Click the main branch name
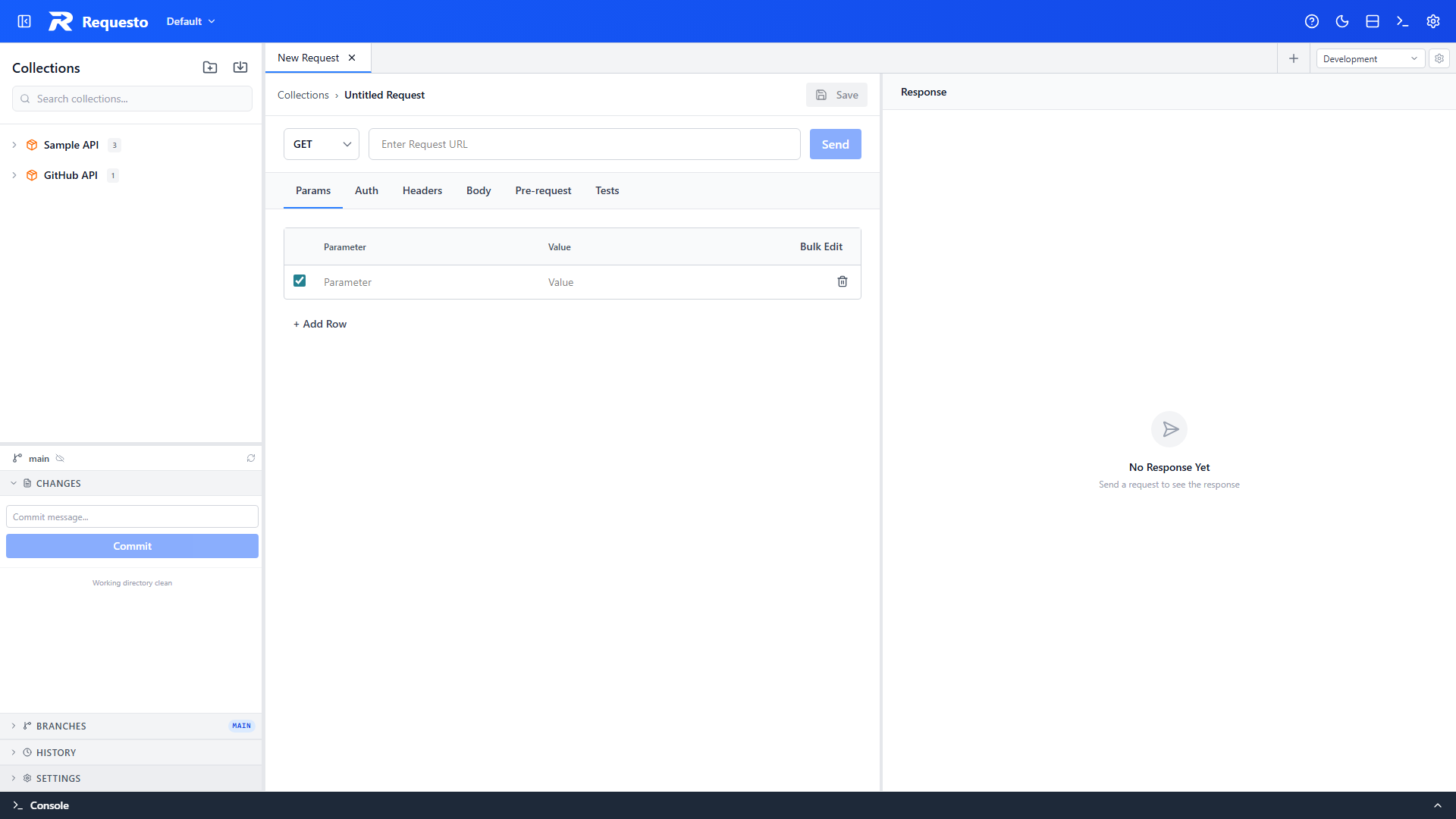Image resolution: width=1456 pixels, height=819 pixels. pos(39,459)
